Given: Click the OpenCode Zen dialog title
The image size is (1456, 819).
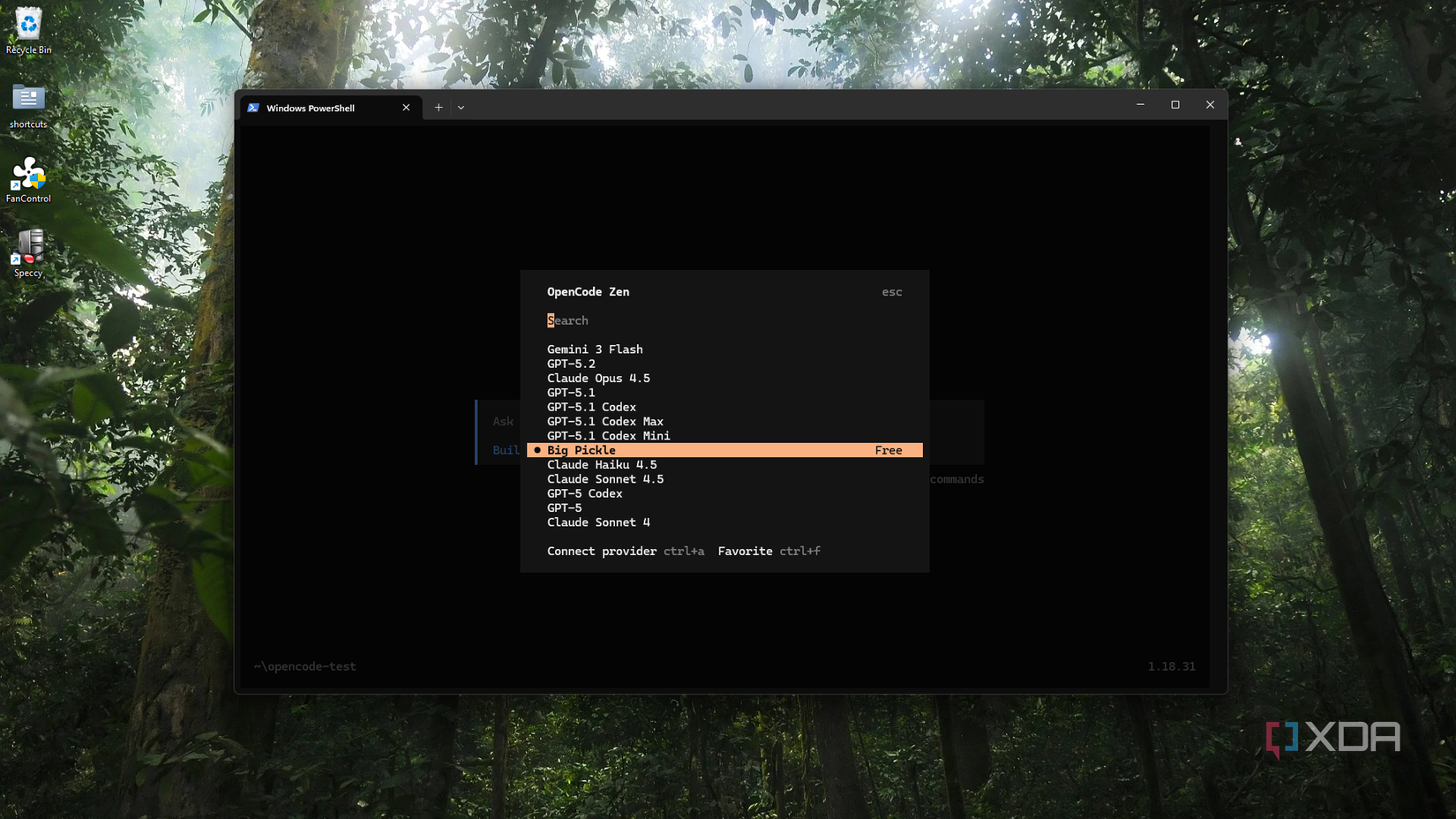Looking at the screenshot, I should pos(589,292).
